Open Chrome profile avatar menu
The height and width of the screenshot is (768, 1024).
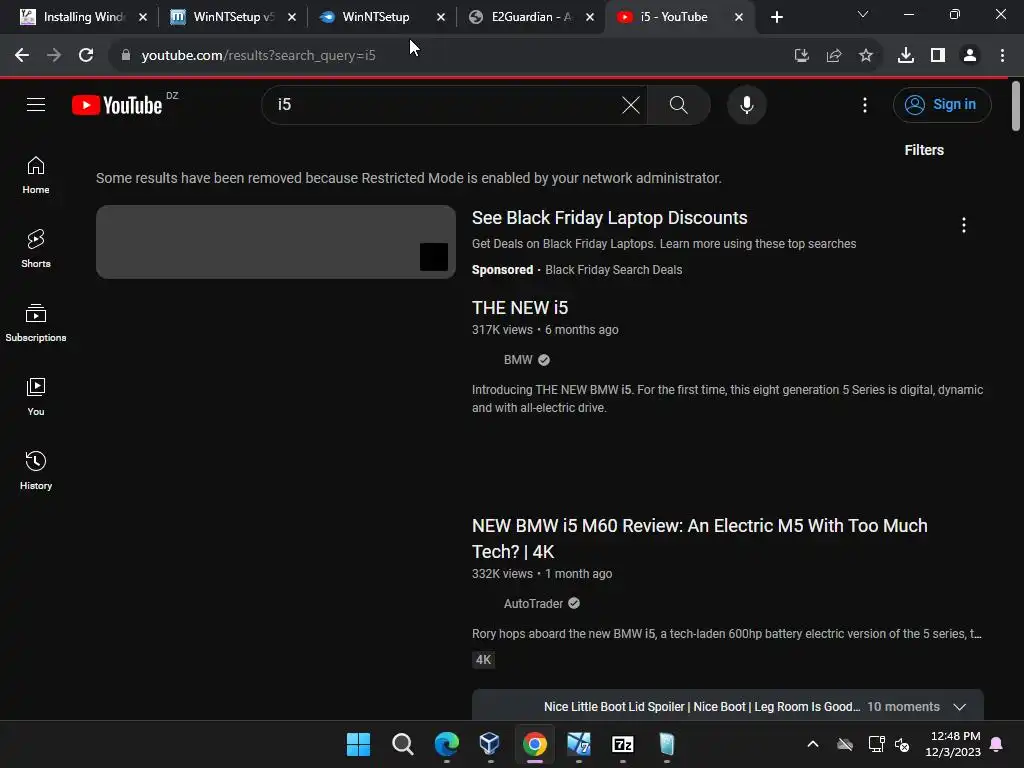click(970, 56)
